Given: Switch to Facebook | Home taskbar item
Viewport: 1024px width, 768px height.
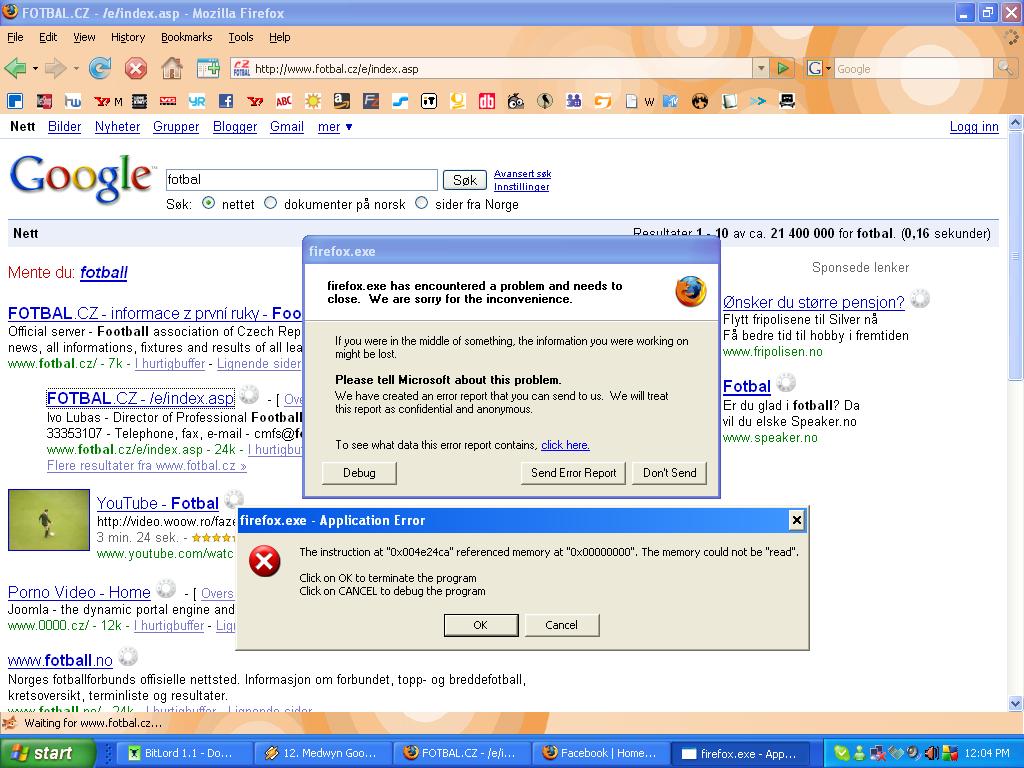Looking at the screenshot, I should (x=599, y=753).
